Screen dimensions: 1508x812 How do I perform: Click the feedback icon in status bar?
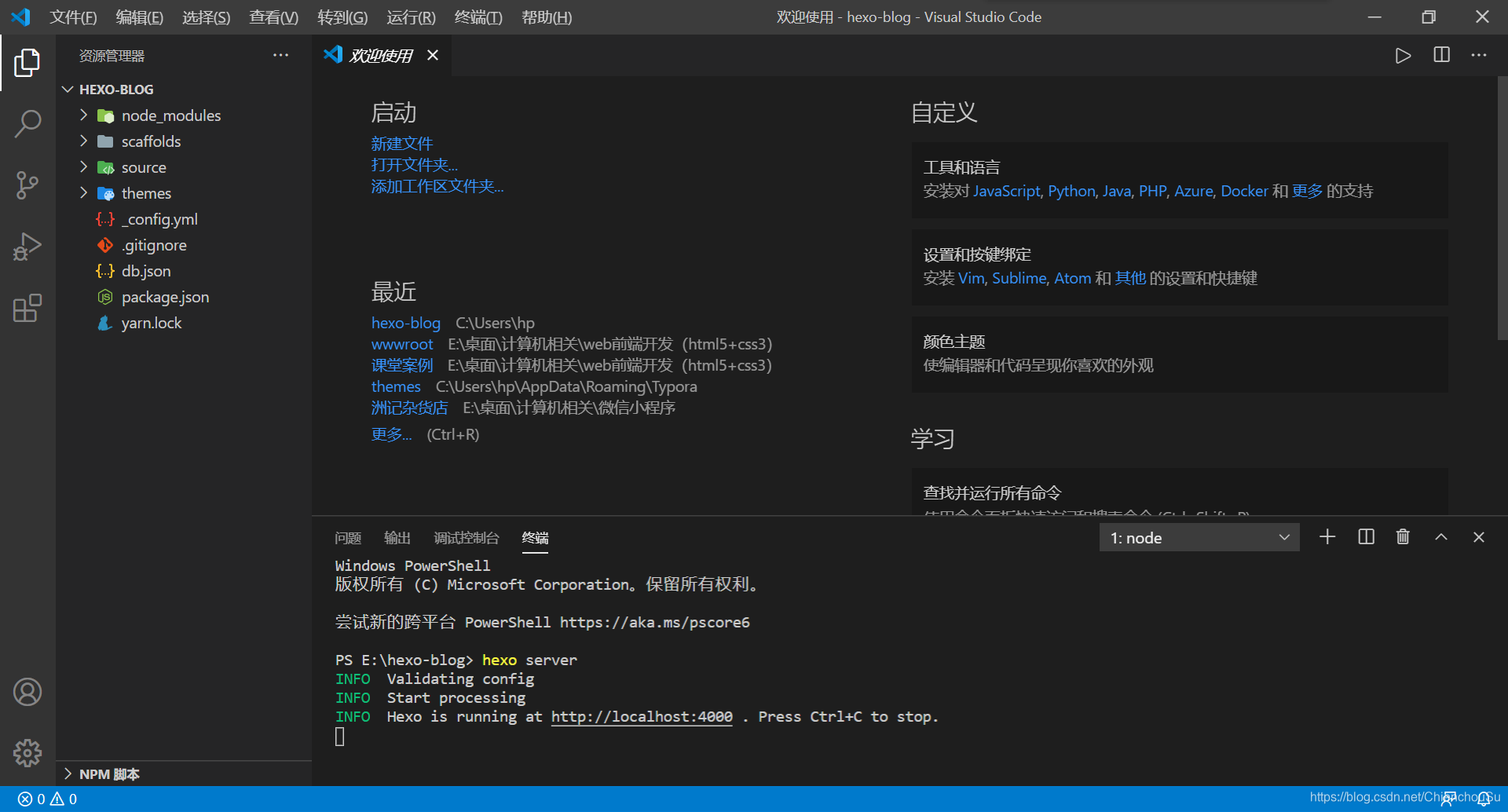(1448, 799)
